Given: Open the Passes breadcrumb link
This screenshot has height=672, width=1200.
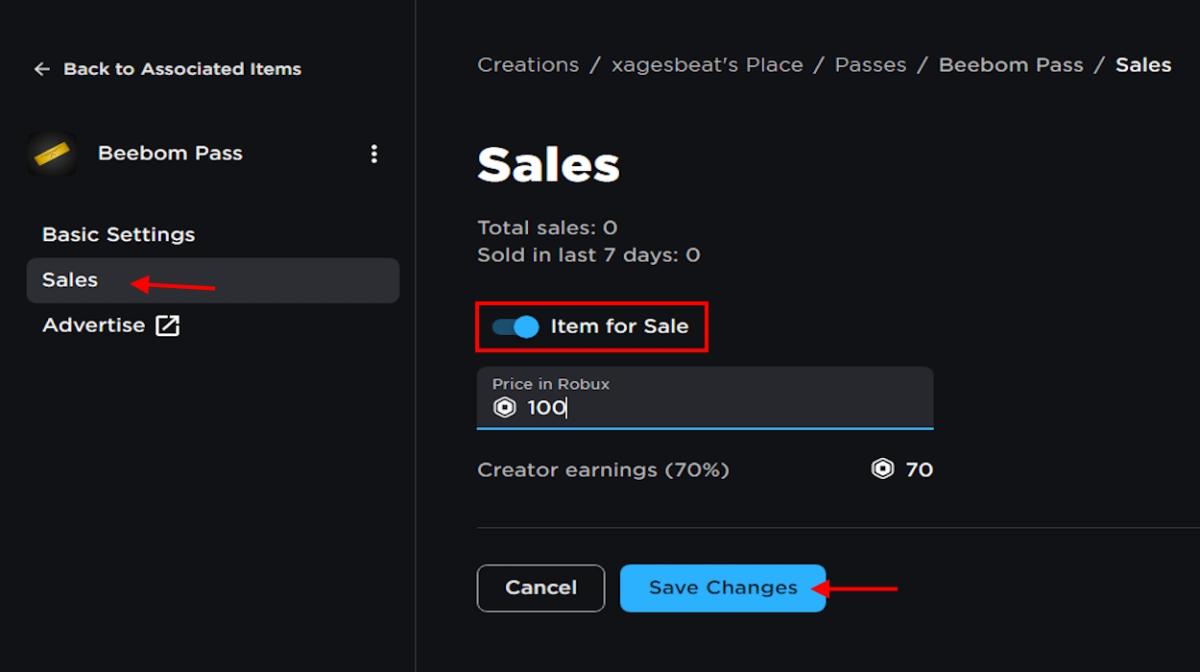Looking at the screenshot, I should point(870,64).
